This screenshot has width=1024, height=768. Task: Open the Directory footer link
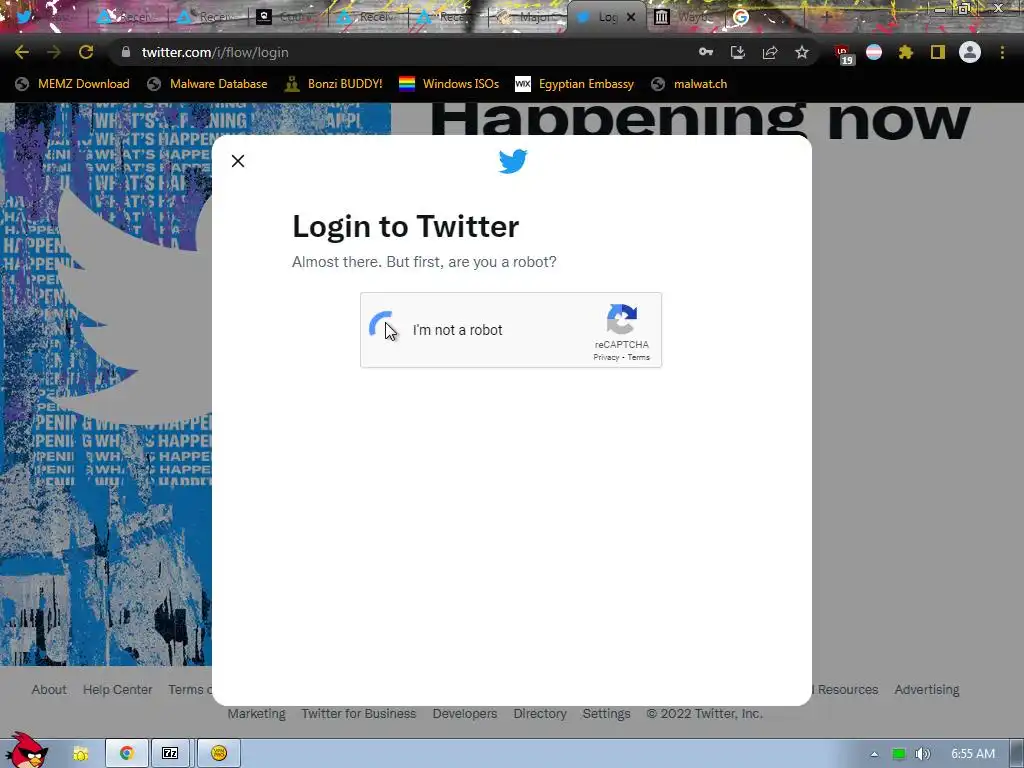tap(539, 714)
